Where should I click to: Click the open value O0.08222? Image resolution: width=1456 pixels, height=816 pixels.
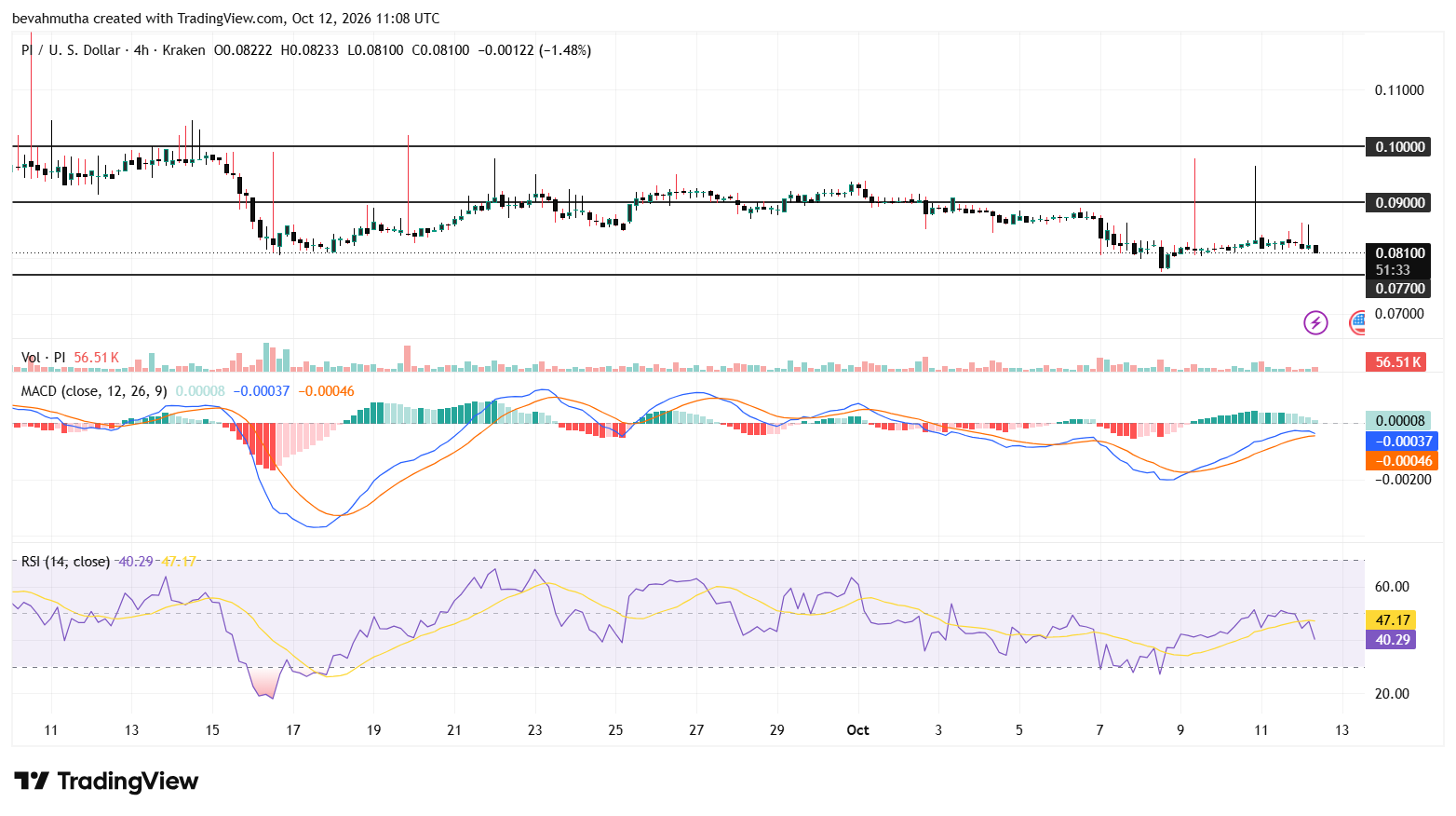243,50
